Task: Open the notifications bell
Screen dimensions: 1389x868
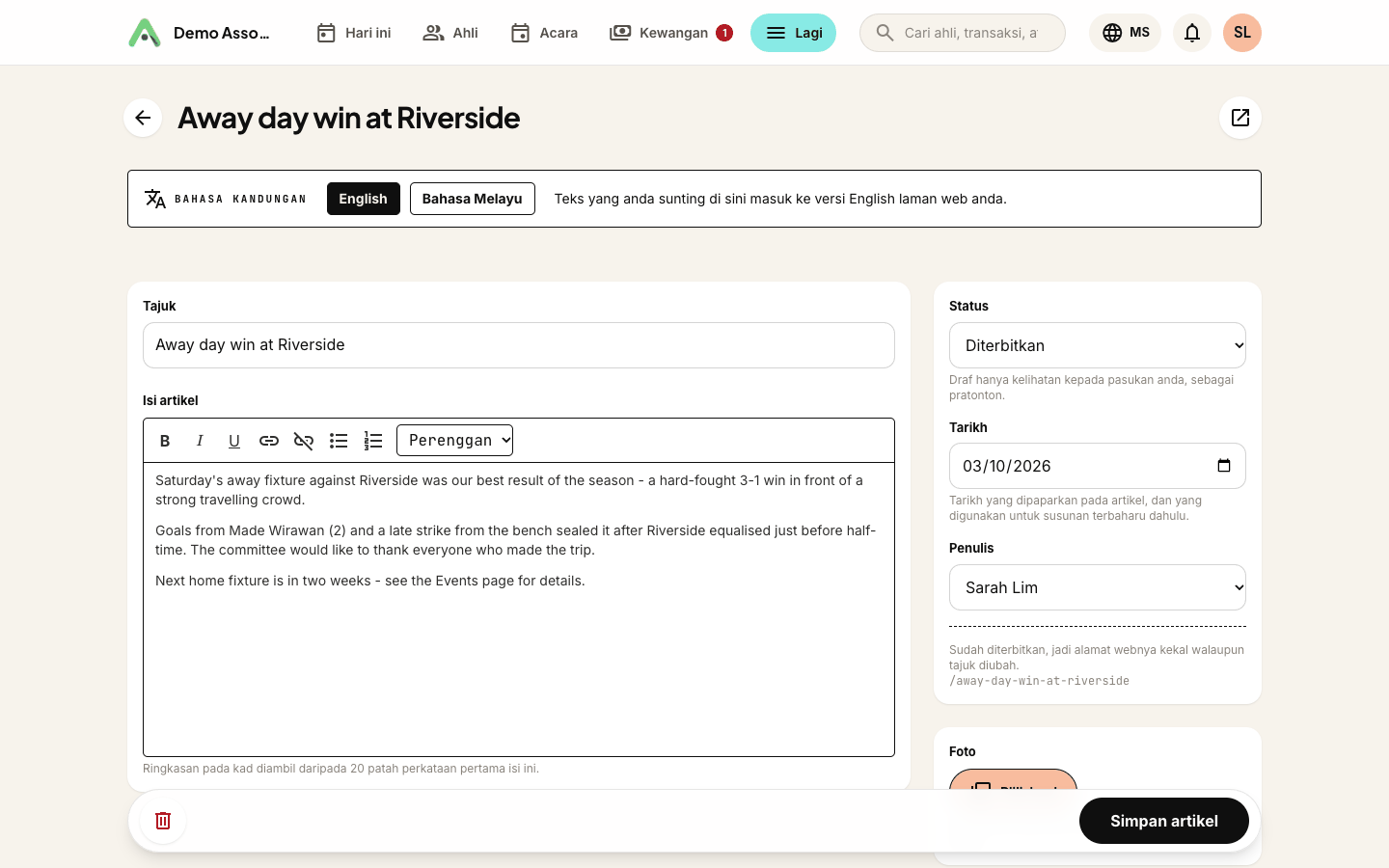Action: tap(1192, 33)
